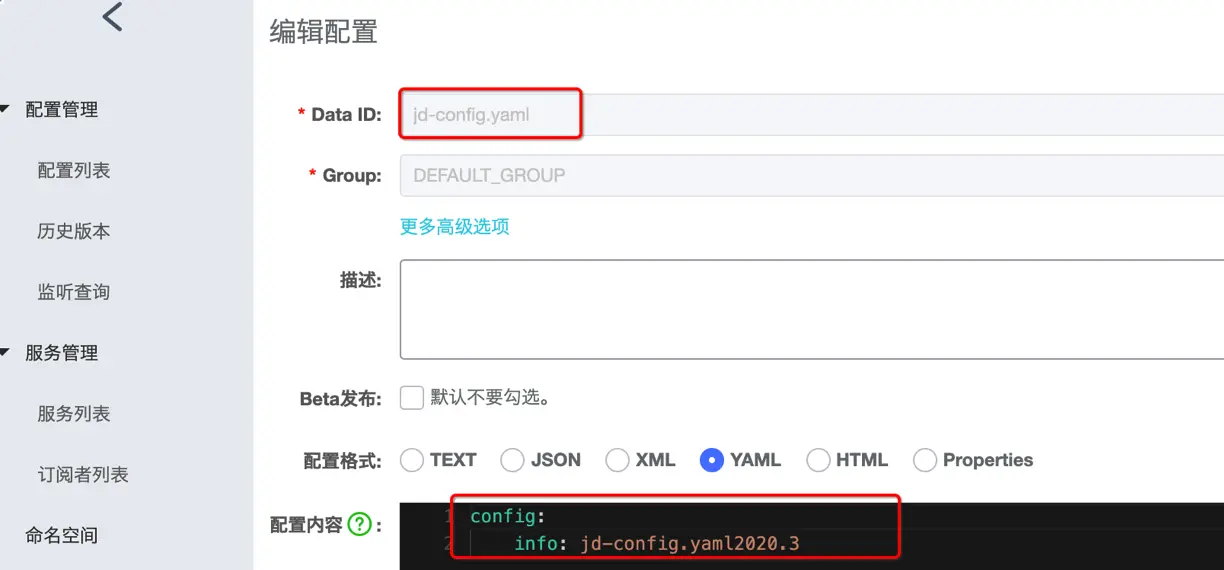Click the help question mark beside 配置内容

[x=360, y=524]
